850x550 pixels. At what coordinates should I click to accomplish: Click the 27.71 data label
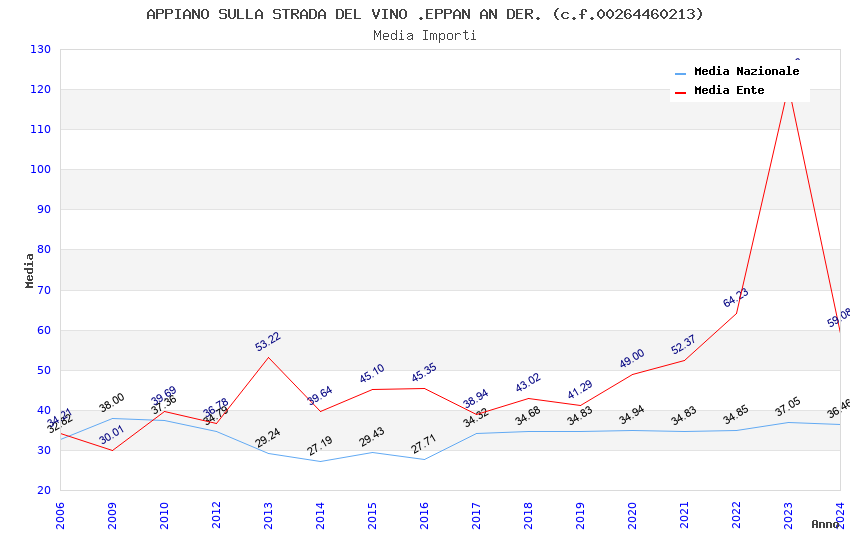(424, 444)
